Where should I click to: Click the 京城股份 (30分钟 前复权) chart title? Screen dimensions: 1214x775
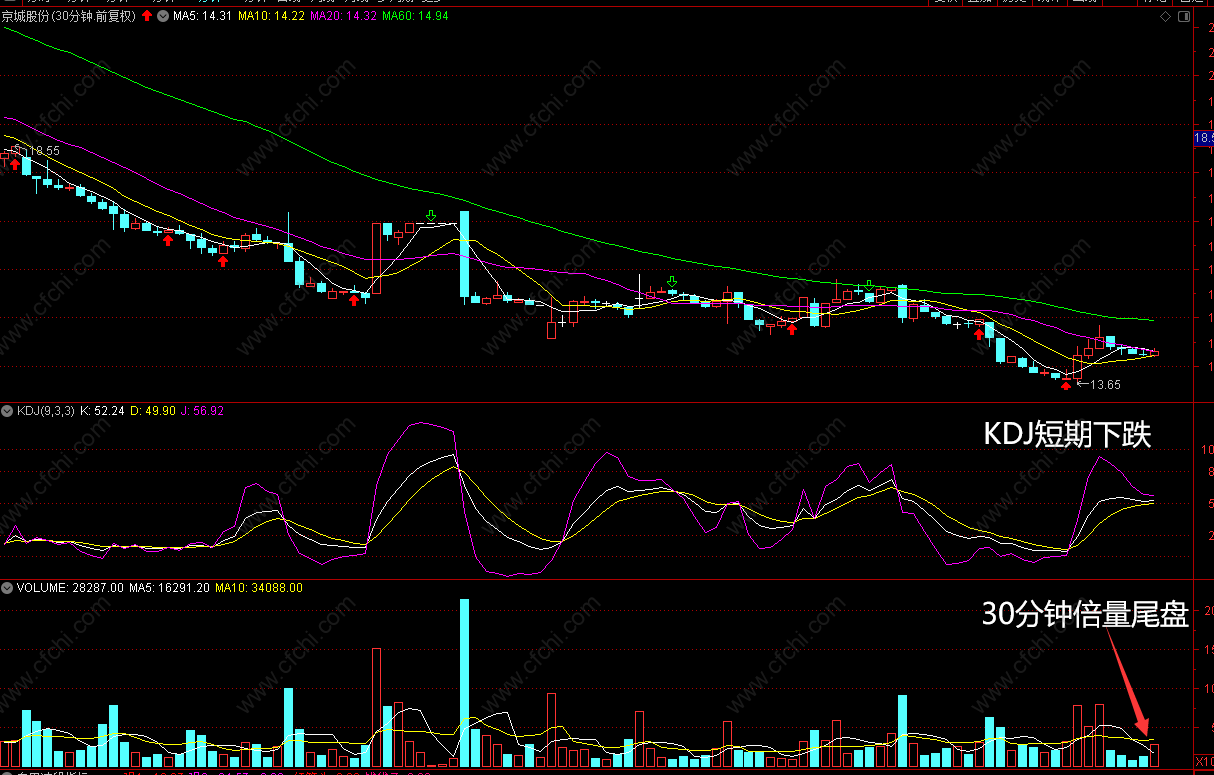point(70,16)
